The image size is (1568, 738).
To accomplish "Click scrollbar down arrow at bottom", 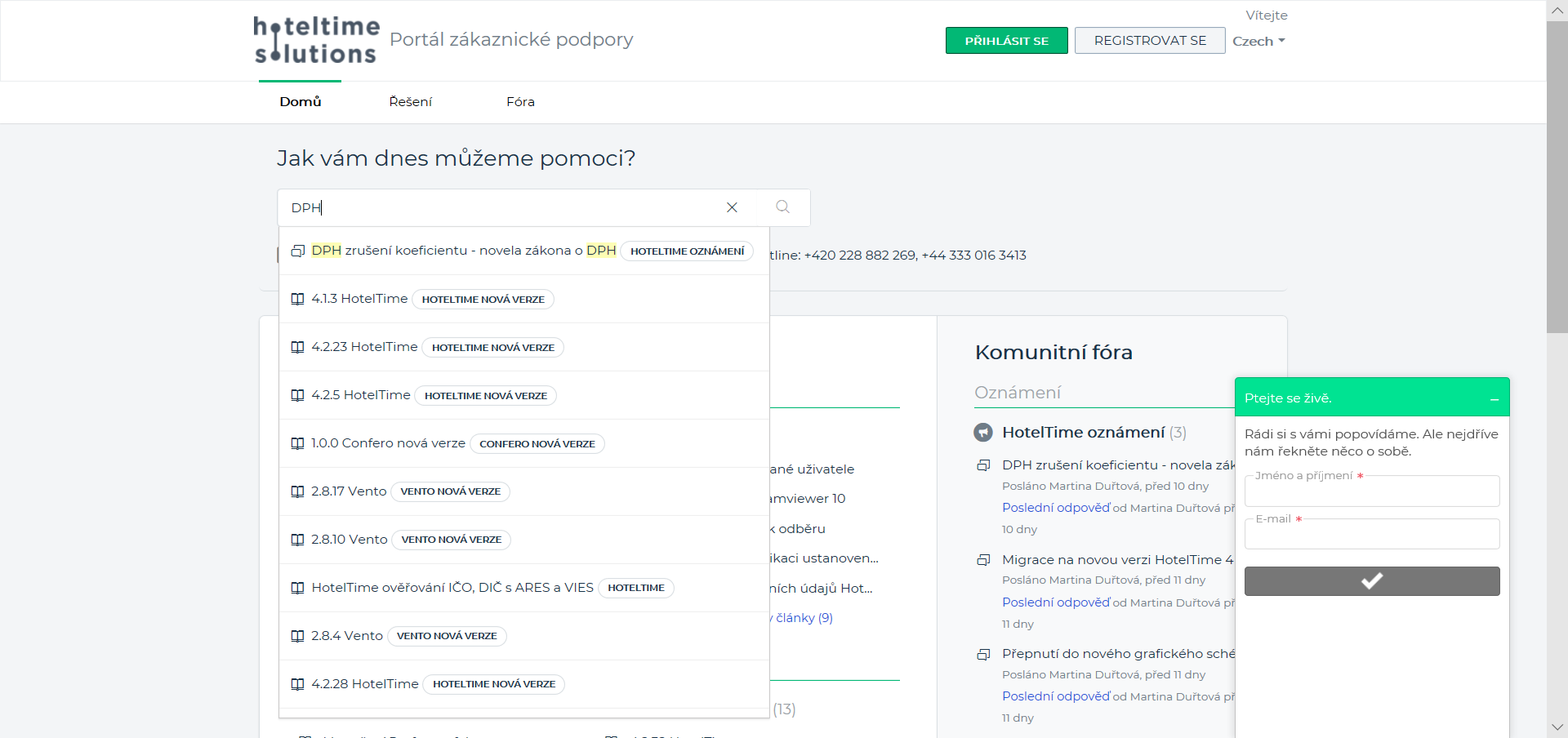I will click(1557, 727).
